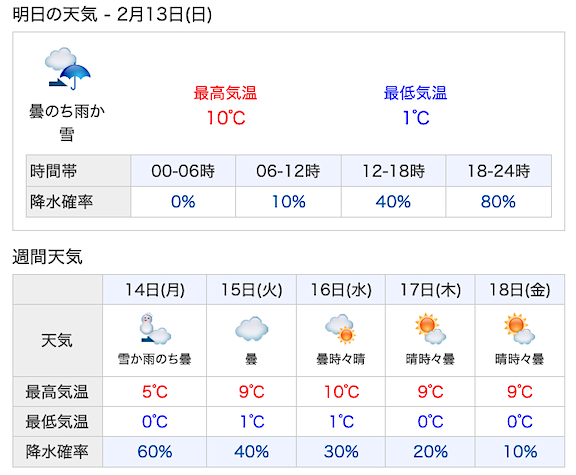Click the cloud-with-sun icon for 16日(水)
This screenshot has width=576, height=475.
341,329
